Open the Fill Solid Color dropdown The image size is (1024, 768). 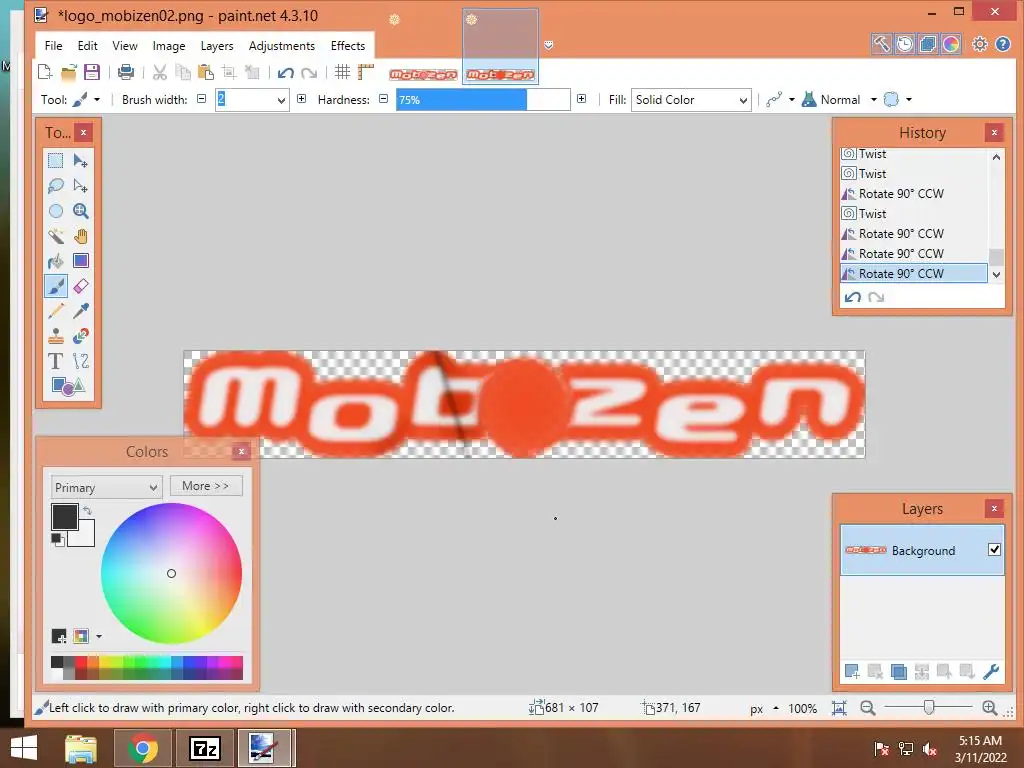tap(691, 100)
